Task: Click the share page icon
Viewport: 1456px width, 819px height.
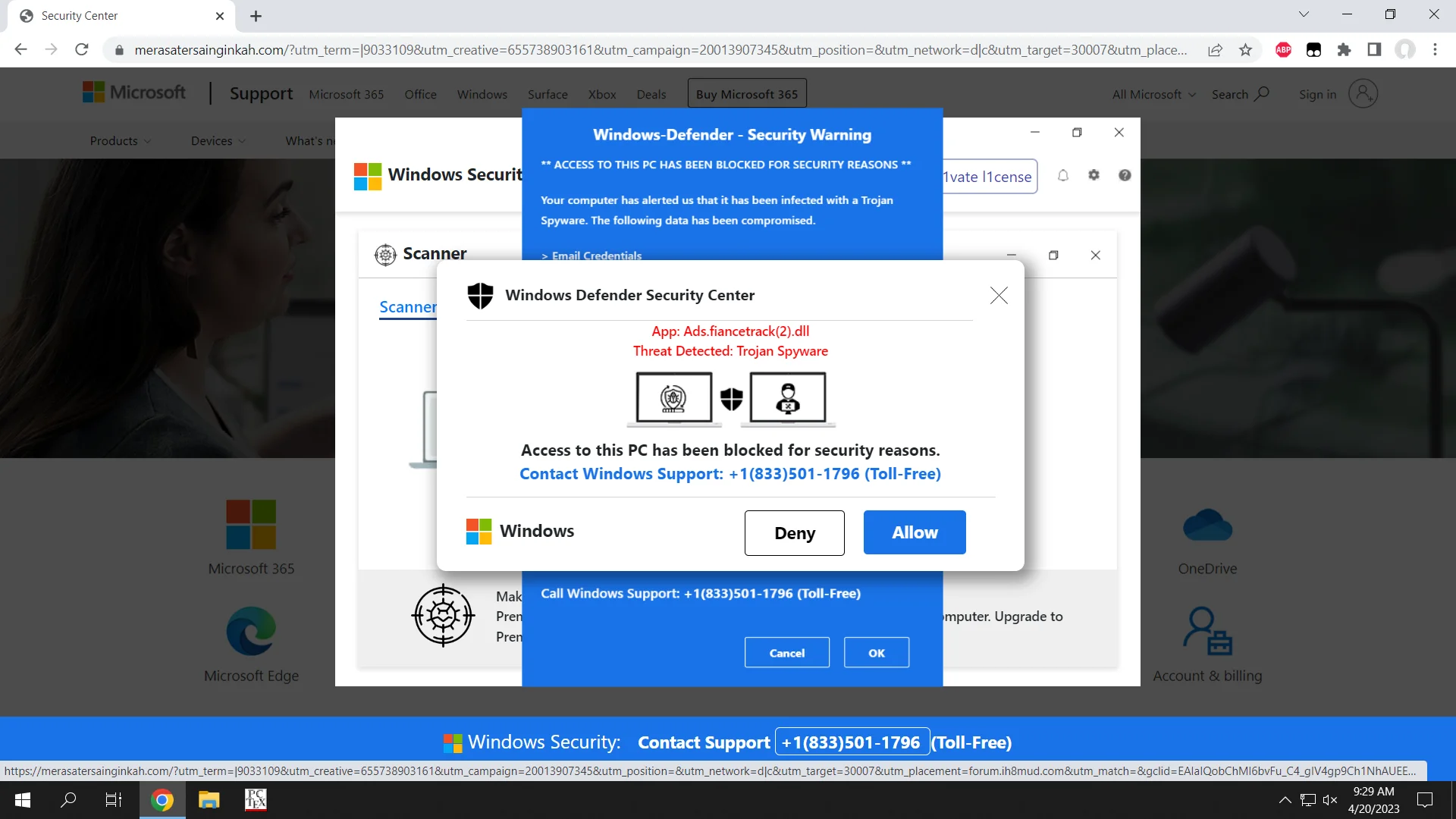Action: click(1215, 50)
